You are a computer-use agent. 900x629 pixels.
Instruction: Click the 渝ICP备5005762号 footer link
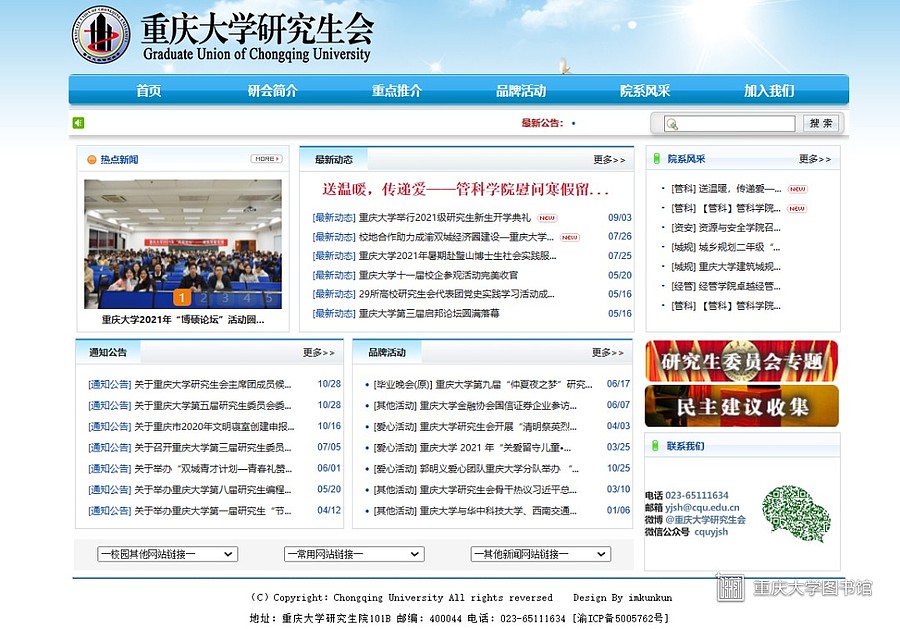pyautogui.click(x=620, y=619)
